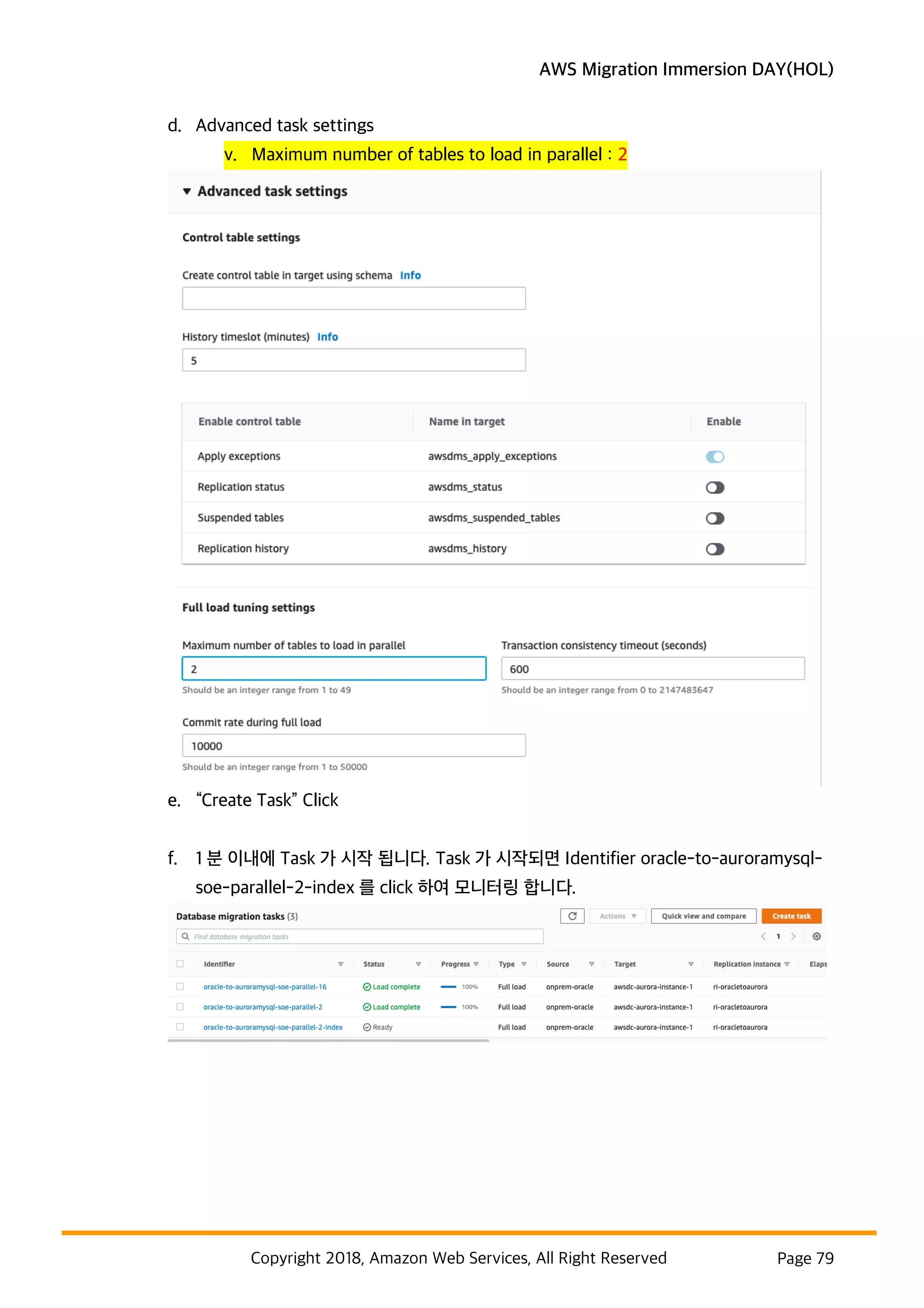Click page number 1 in pagination
This screenshot has height=1308, width=924.
[x=778, y=937]
